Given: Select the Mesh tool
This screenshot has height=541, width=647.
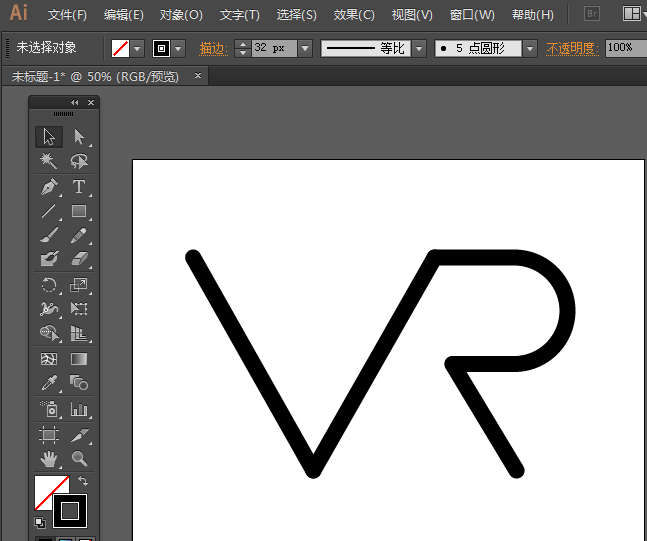Looking at the screenshot, I should point(49,359).
